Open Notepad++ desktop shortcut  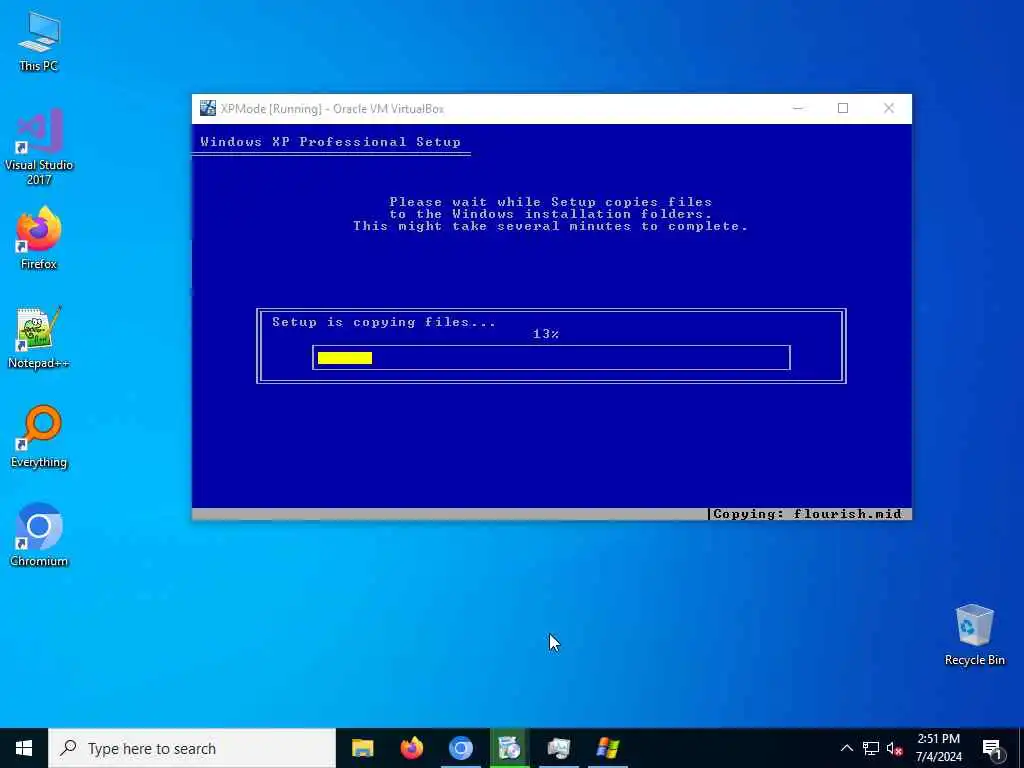(39, 337)
